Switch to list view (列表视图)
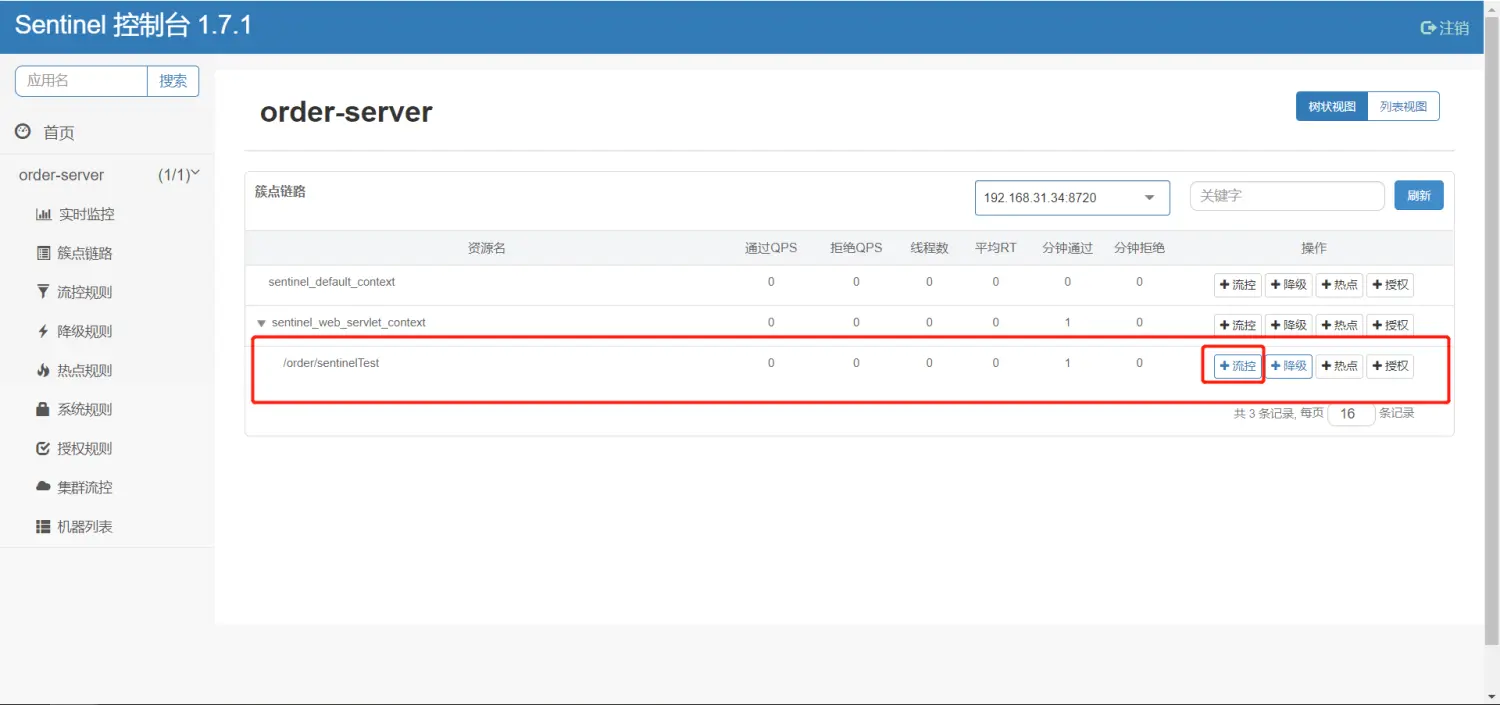This screenshot has height=705, width=1500. [x=1403, y=106]
